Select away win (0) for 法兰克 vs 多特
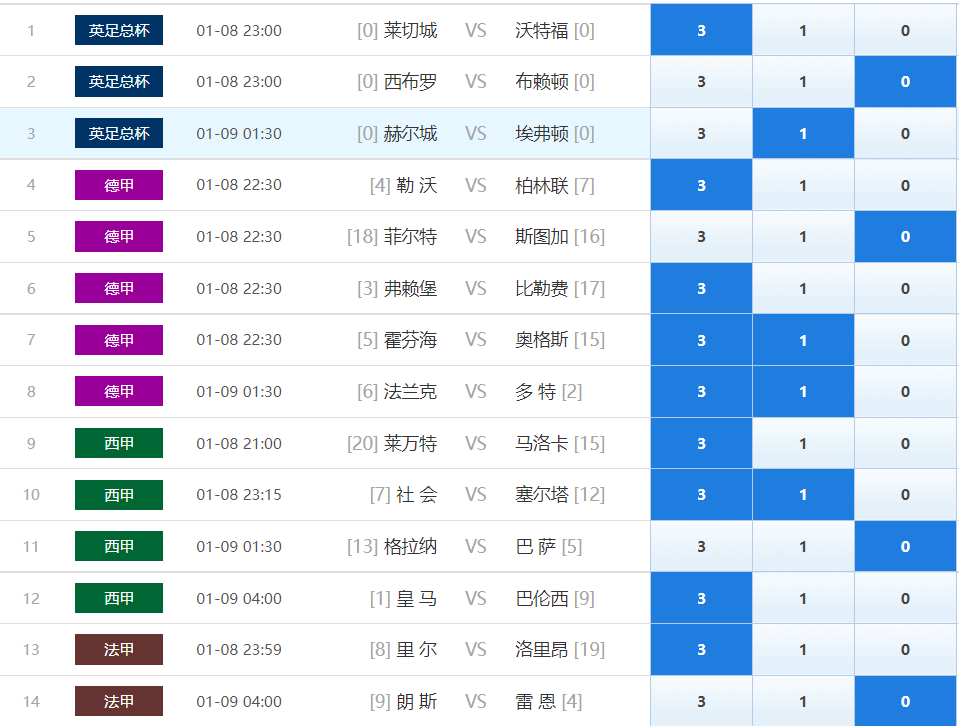Image resolution: width=959 pixels, height=726 pixels. 905,391
